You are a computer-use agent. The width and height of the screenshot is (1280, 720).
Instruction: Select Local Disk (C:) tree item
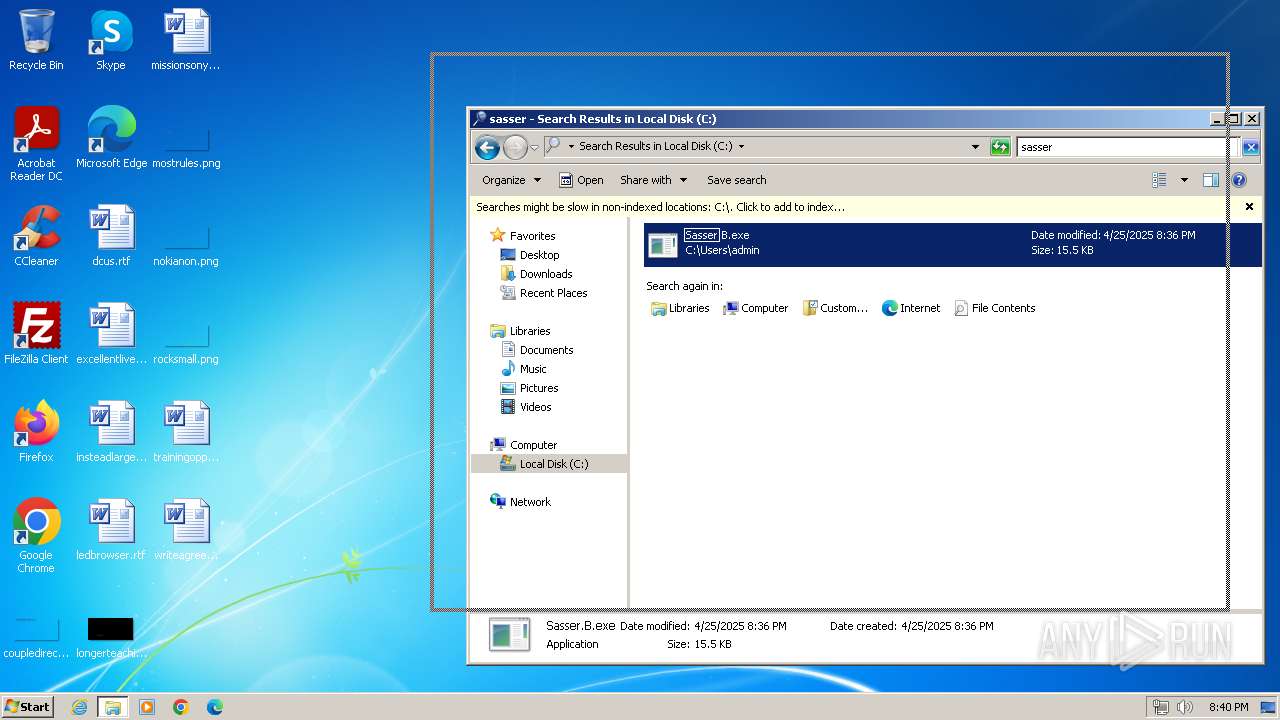coord(549,464)
